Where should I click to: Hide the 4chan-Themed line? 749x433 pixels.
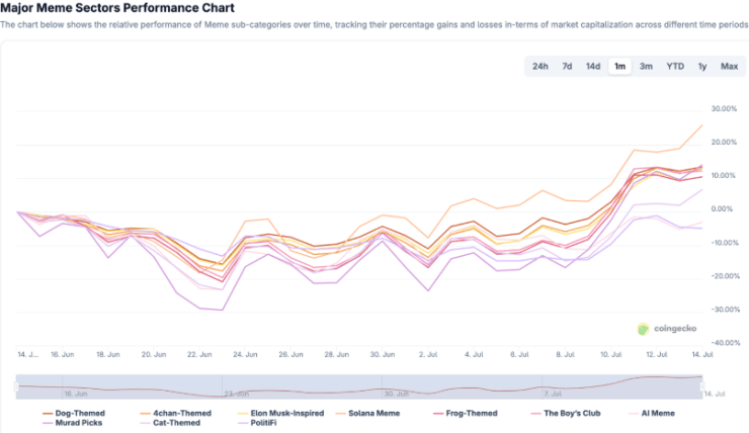click(182, 412)
